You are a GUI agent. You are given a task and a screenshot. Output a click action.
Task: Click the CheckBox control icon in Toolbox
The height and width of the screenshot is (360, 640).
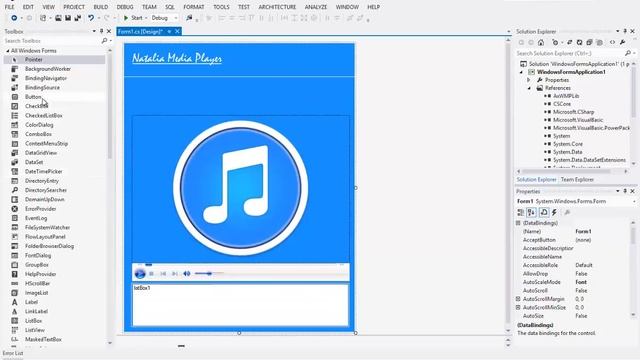pos(15,106)
